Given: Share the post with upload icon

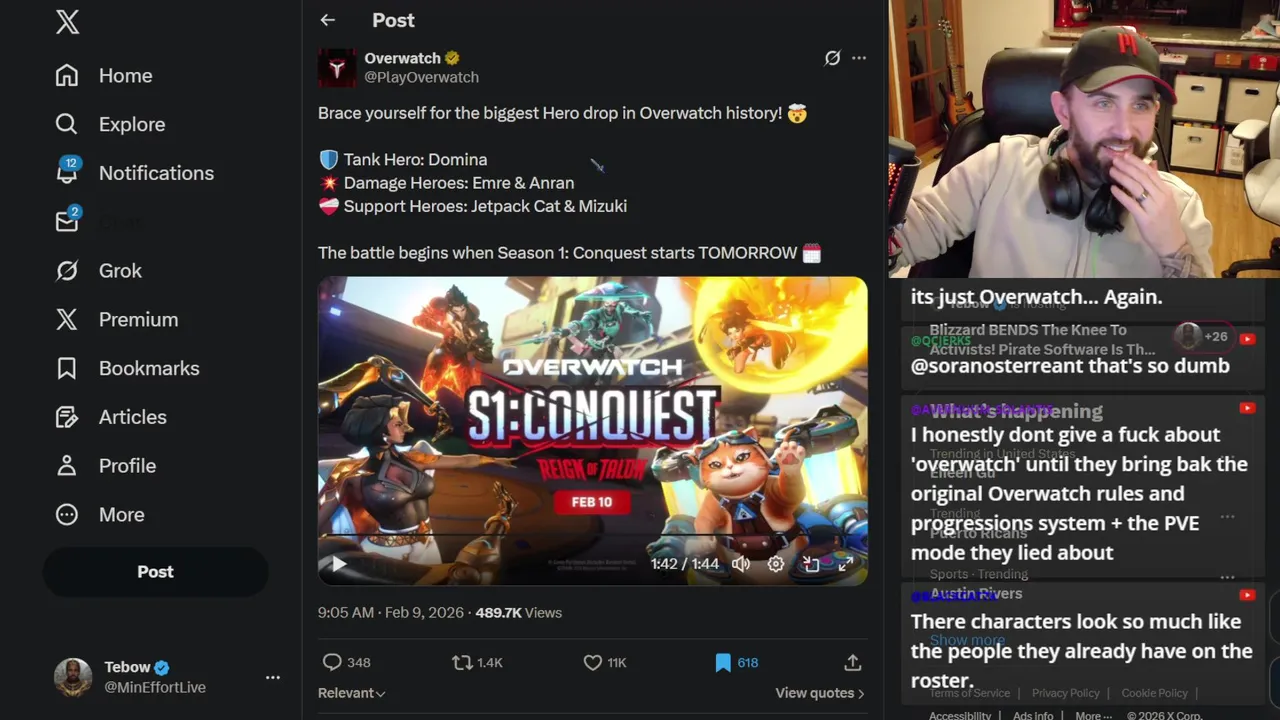Looking at the screenshot, I should tap(852, 662).
